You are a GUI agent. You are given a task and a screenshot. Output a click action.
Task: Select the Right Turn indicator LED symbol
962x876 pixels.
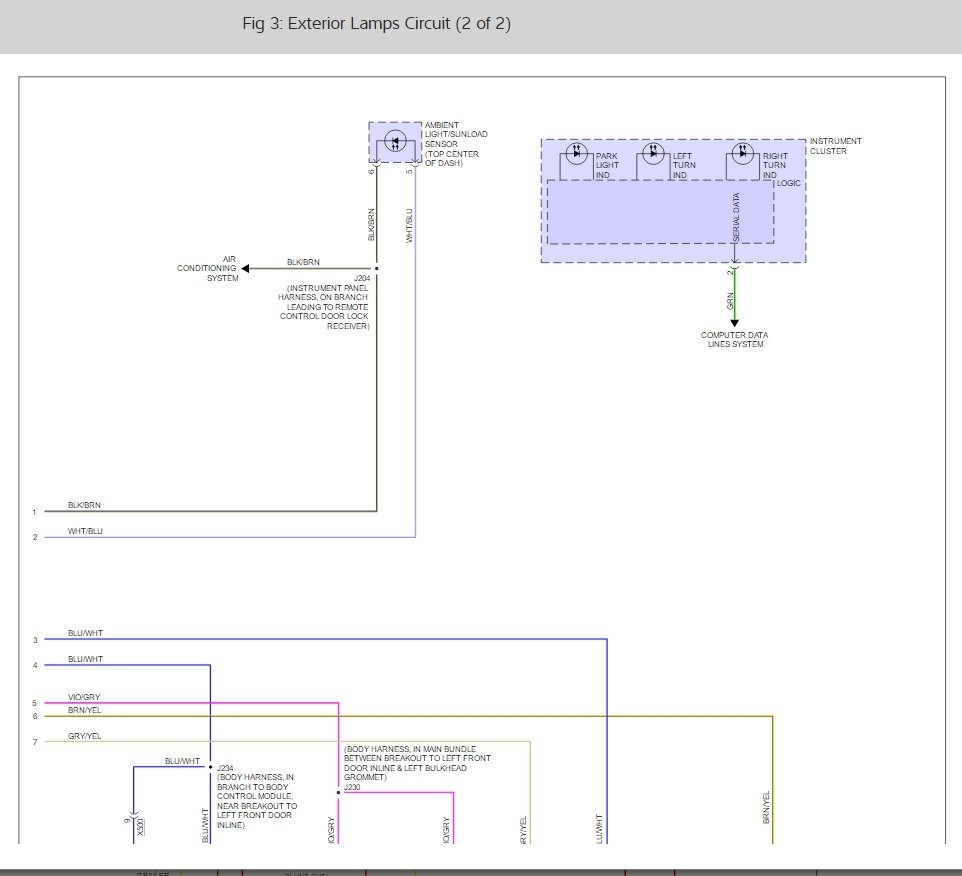[741, 153]
